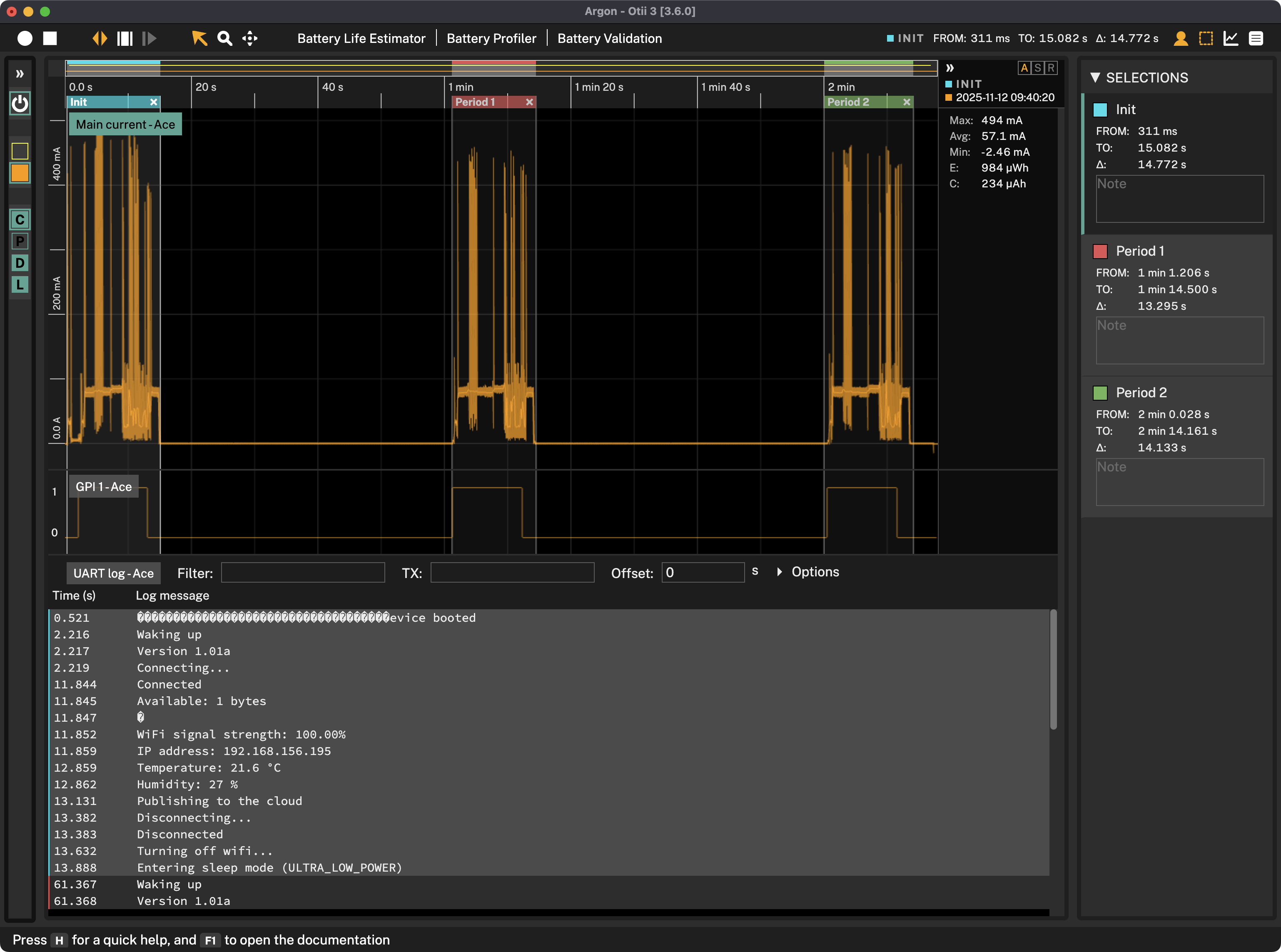Open the user account icon
This screenshot has height=952, width=1281.
1181,39
